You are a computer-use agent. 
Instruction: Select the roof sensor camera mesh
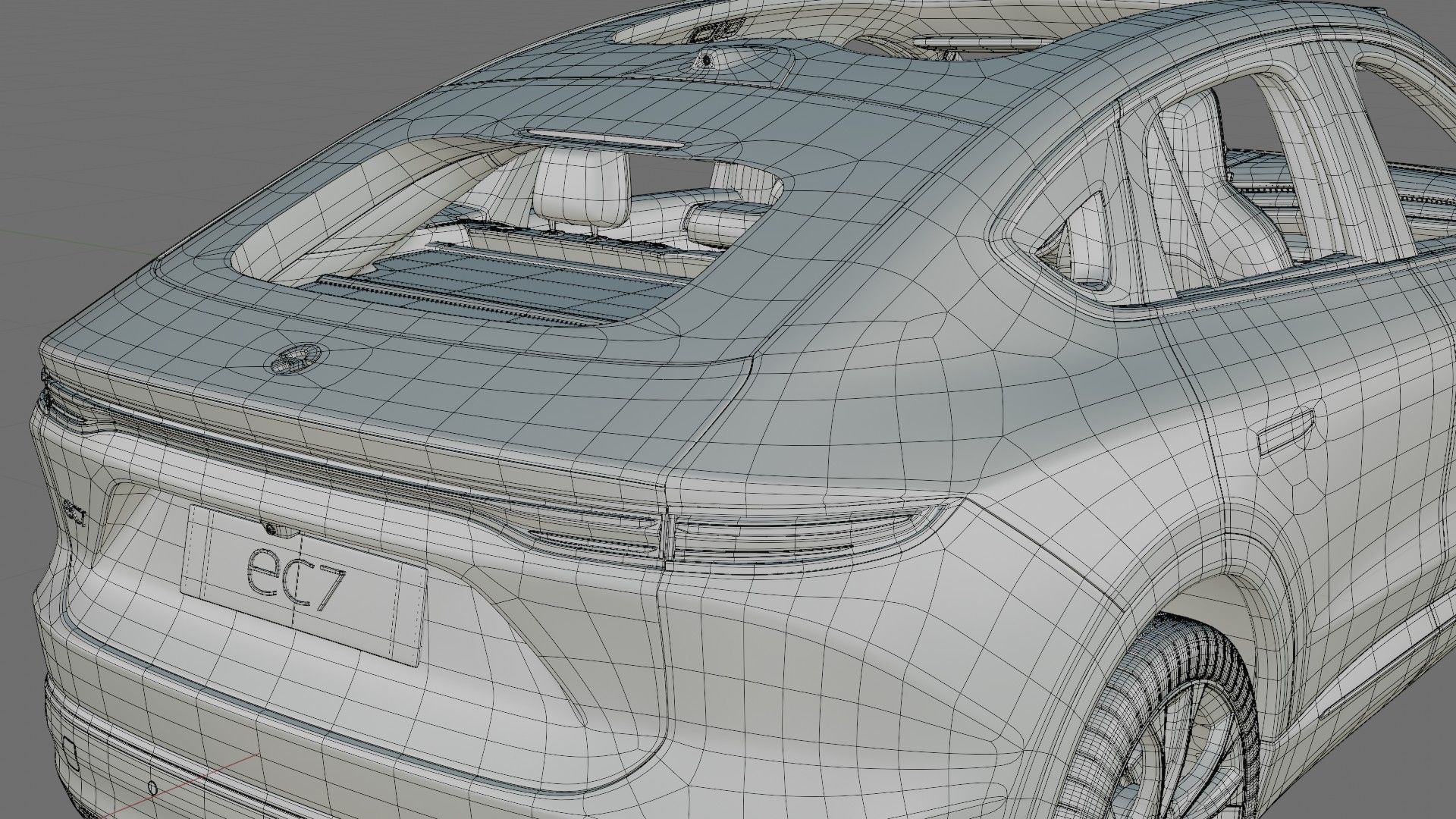coord(707,61)
